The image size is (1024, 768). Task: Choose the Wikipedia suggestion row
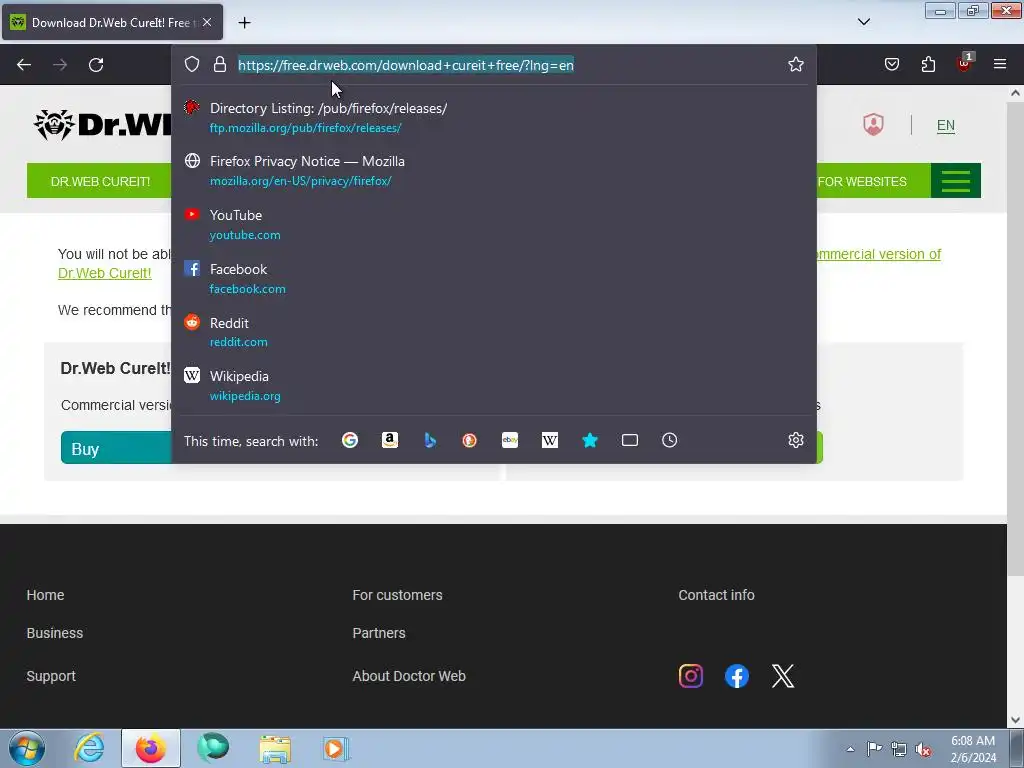point(494,385)
